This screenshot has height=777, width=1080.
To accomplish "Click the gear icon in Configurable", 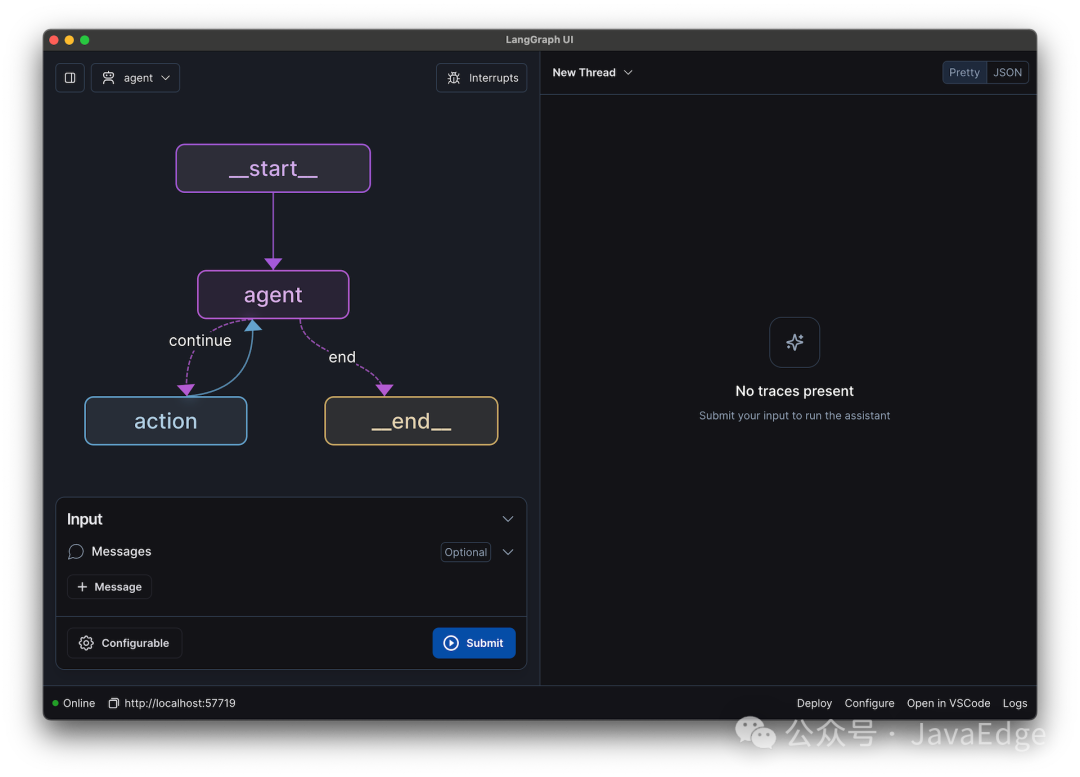I will tap(86, 643).
